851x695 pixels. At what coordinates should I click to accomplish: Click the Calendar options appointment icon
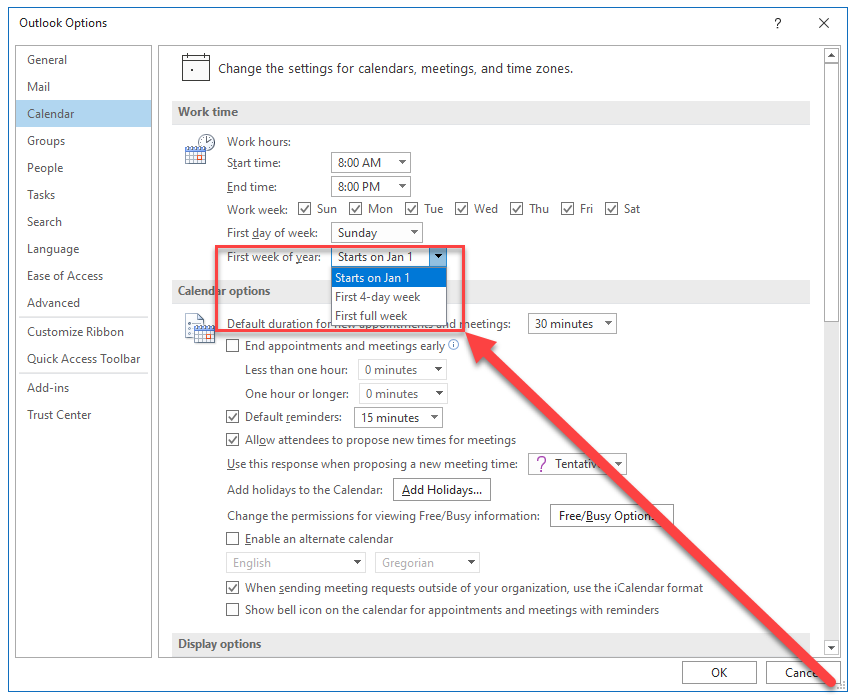click(200, 328)
